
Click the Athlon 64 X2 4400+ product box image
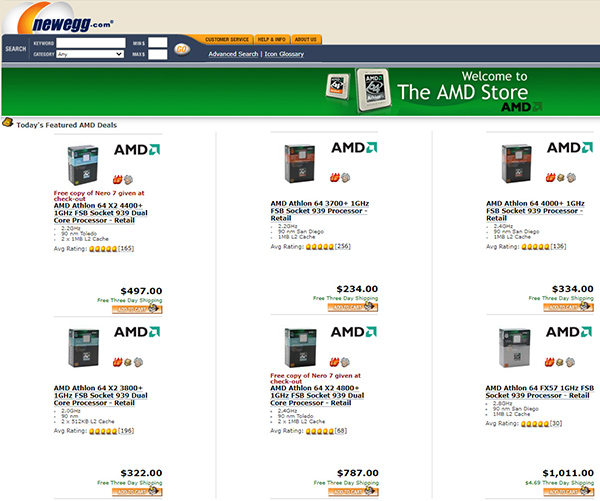point(83,165)
